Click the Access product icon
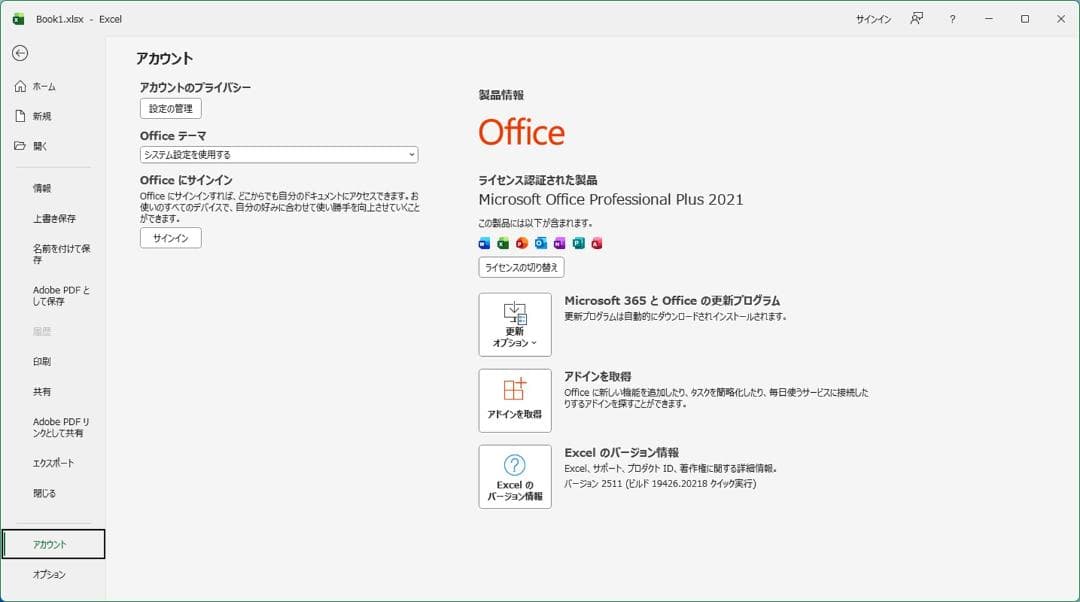1080x602 pixels. click(x=596, y=243)
